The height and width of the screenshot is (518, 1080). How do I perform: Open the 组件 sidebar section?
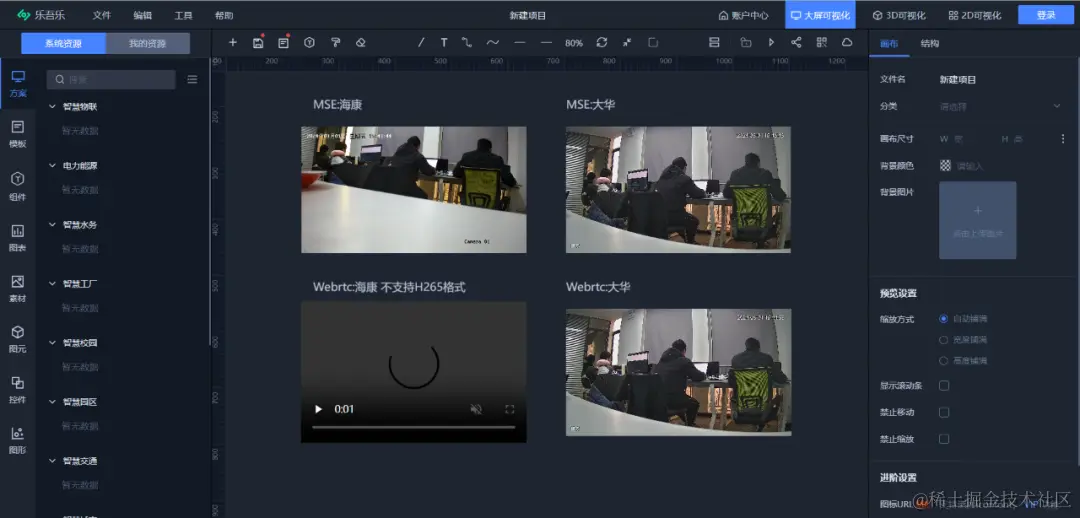point(18,187)
